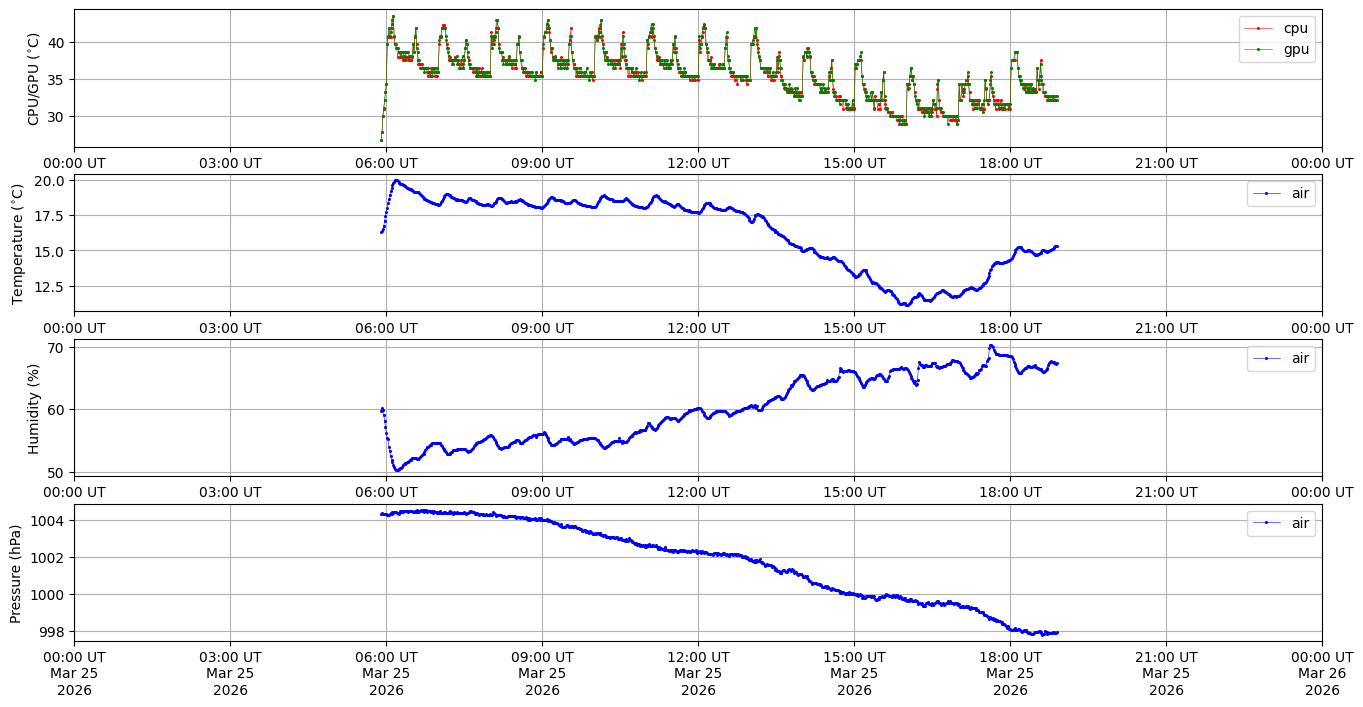Click the red cpu line sample in legend
Image resolution: width=1363 pixels, height=707 pixels.
click(x=1258, y=28)
